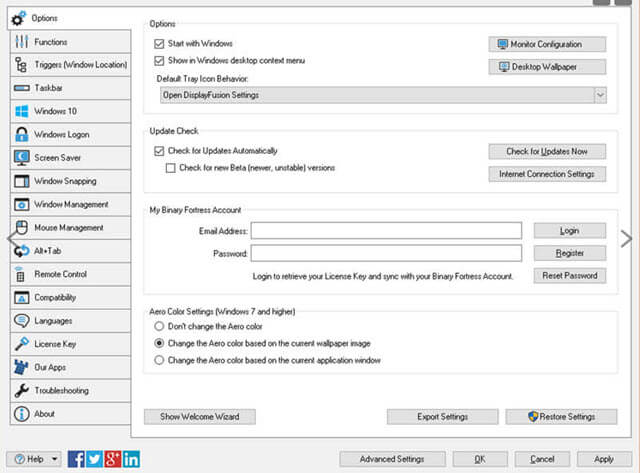Open Window Snapping settings

click(x=70, y=181)
